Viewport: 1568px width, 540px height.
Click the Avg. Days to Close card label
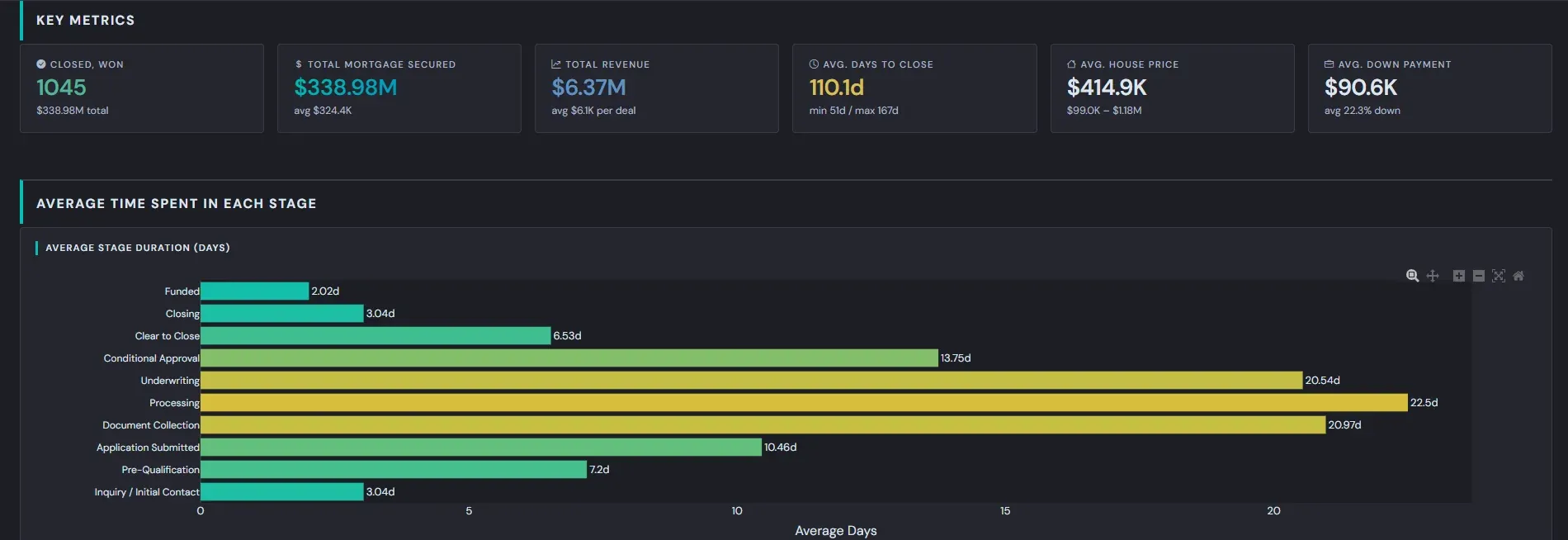coord(878,64)
